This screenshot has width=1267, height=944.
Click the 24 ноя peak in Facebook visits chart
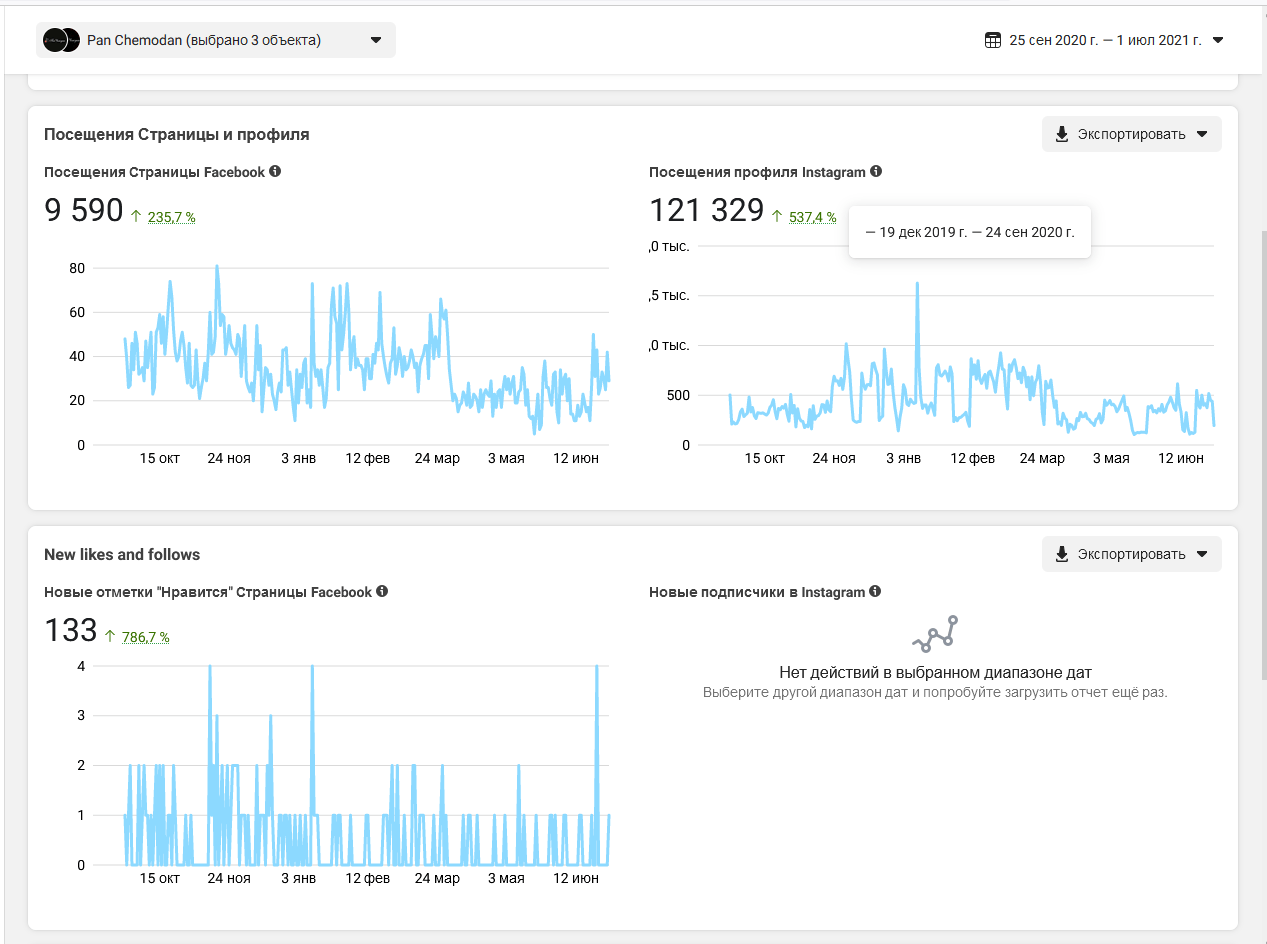217,268
